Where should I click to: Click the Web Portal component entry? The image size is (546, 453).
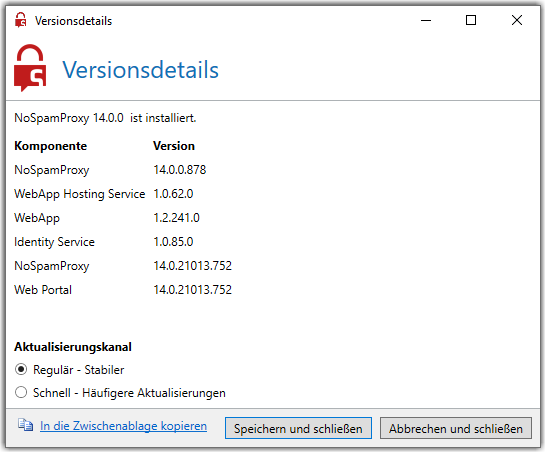(43, 290)
